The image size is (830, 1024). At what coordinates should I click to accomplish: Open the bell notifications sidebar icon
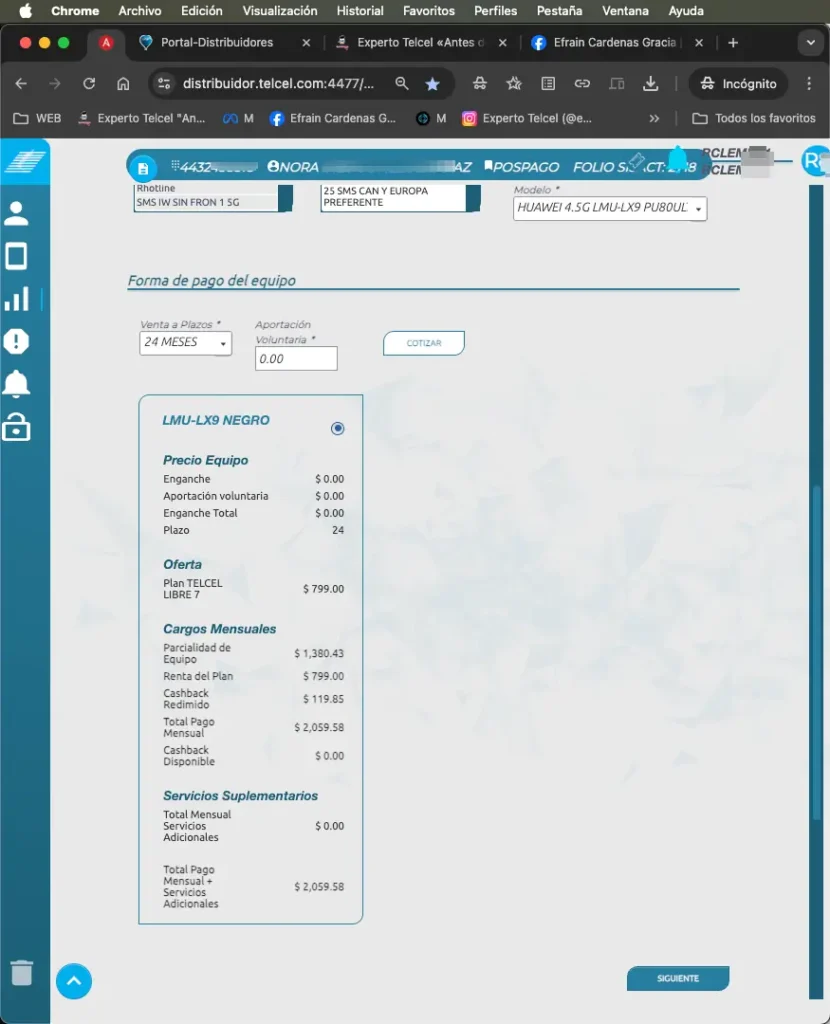16,384
